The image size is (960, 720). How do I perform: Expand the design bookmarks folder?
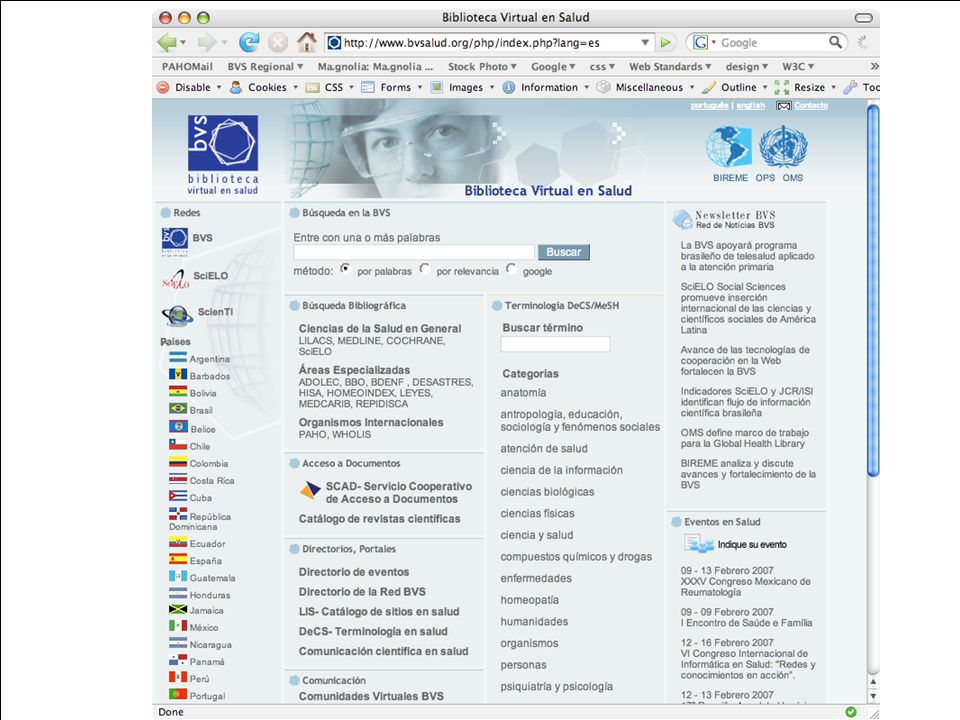746,66
